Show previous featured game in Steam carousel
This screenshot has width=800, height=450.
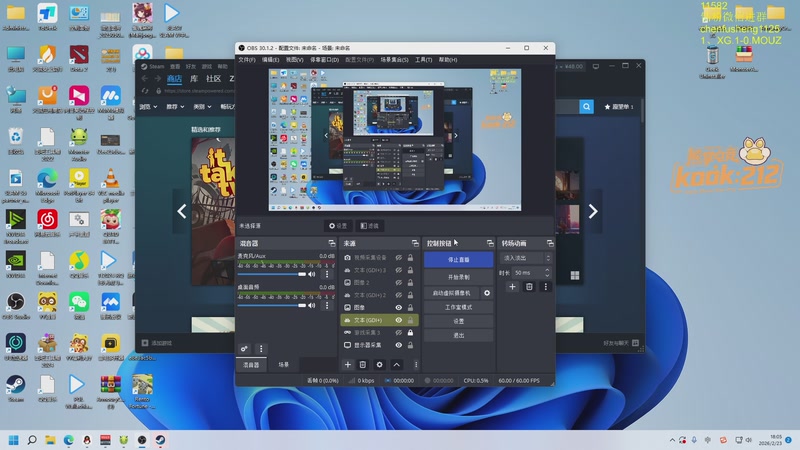(182, 211)
